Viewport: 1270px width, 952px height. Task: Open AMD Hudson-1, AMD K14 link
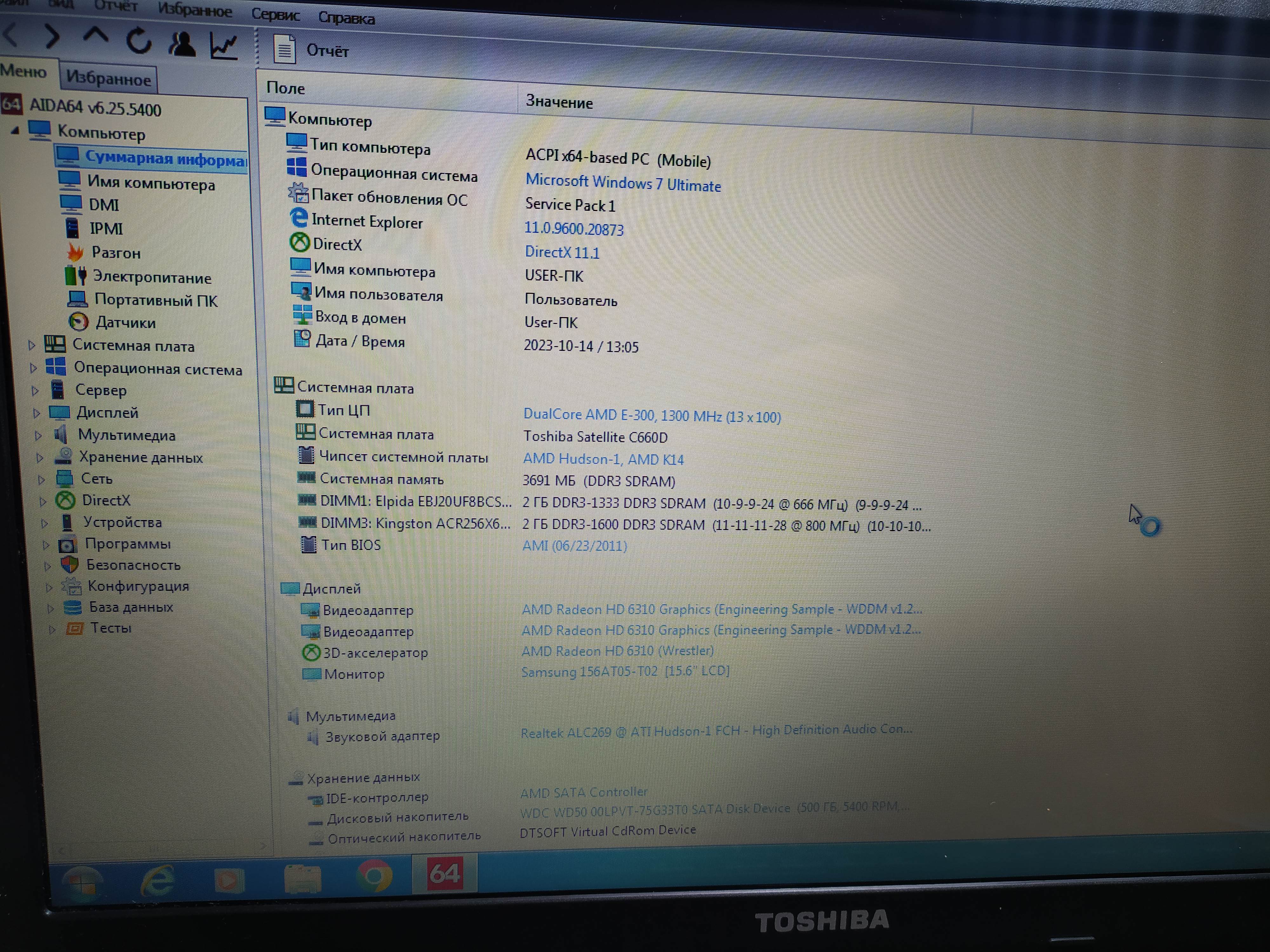[603, 459]
